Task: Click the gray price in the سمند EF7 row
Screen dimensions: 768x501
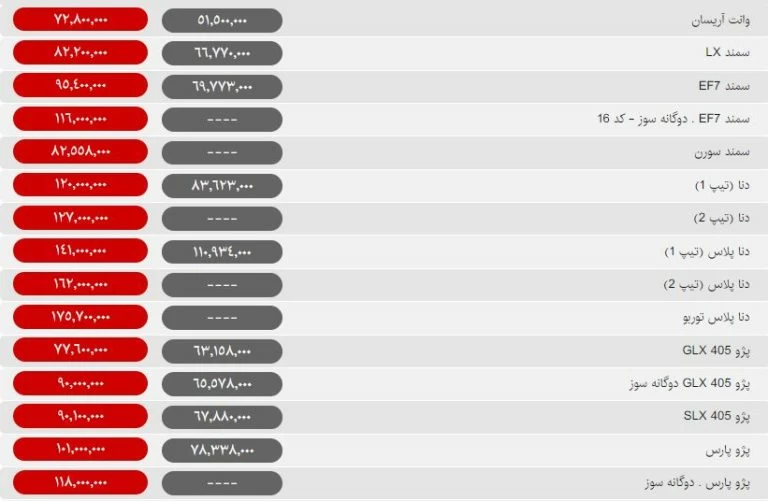Action: click(221, 86)
